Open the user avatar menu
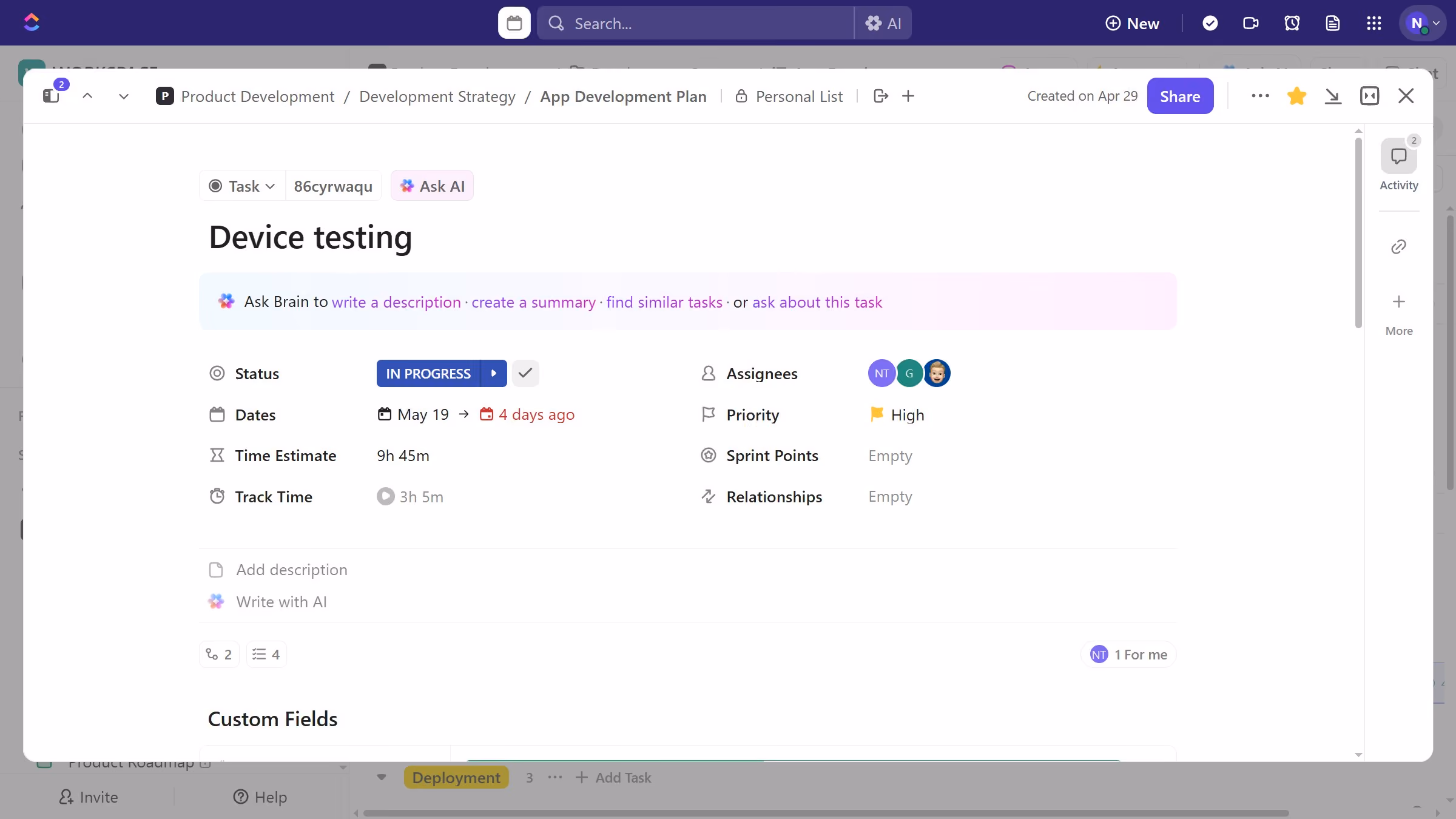This screenshot has width=1456, height=819. (x=1423, y=23)
